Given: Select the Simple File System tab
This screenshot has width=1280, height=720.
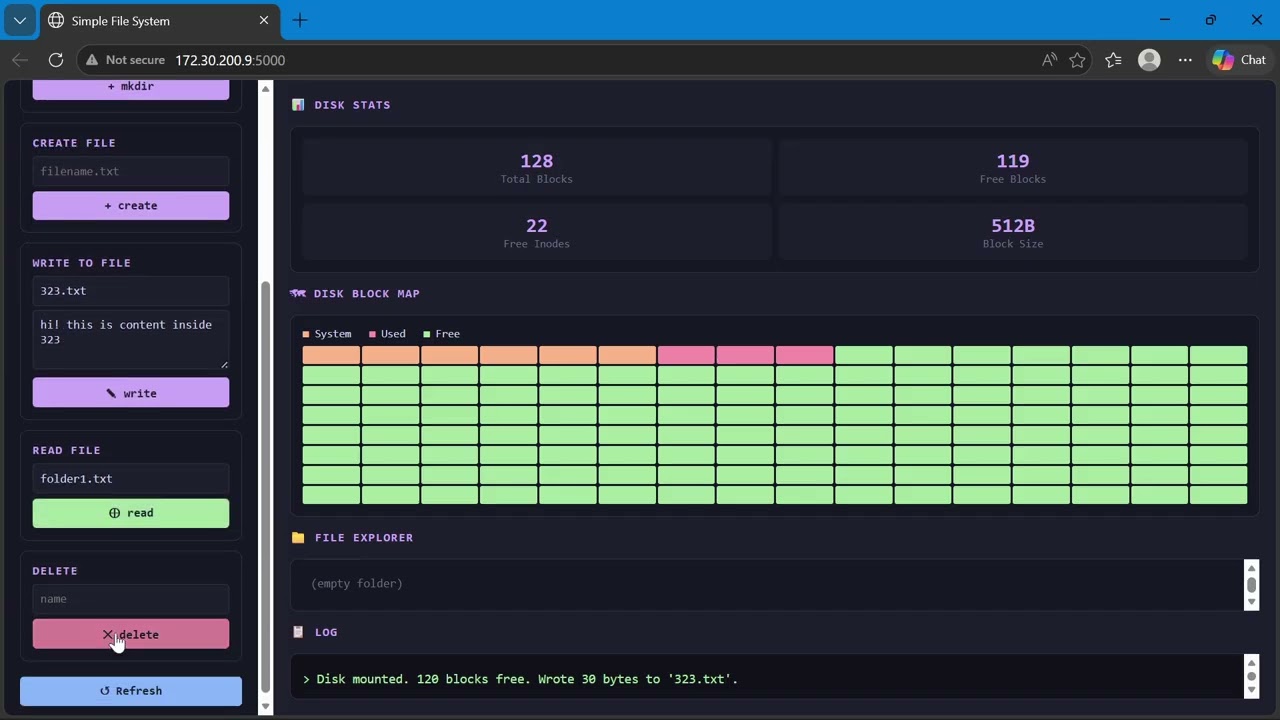Looking at the screenshot, I should click(160, 21).
